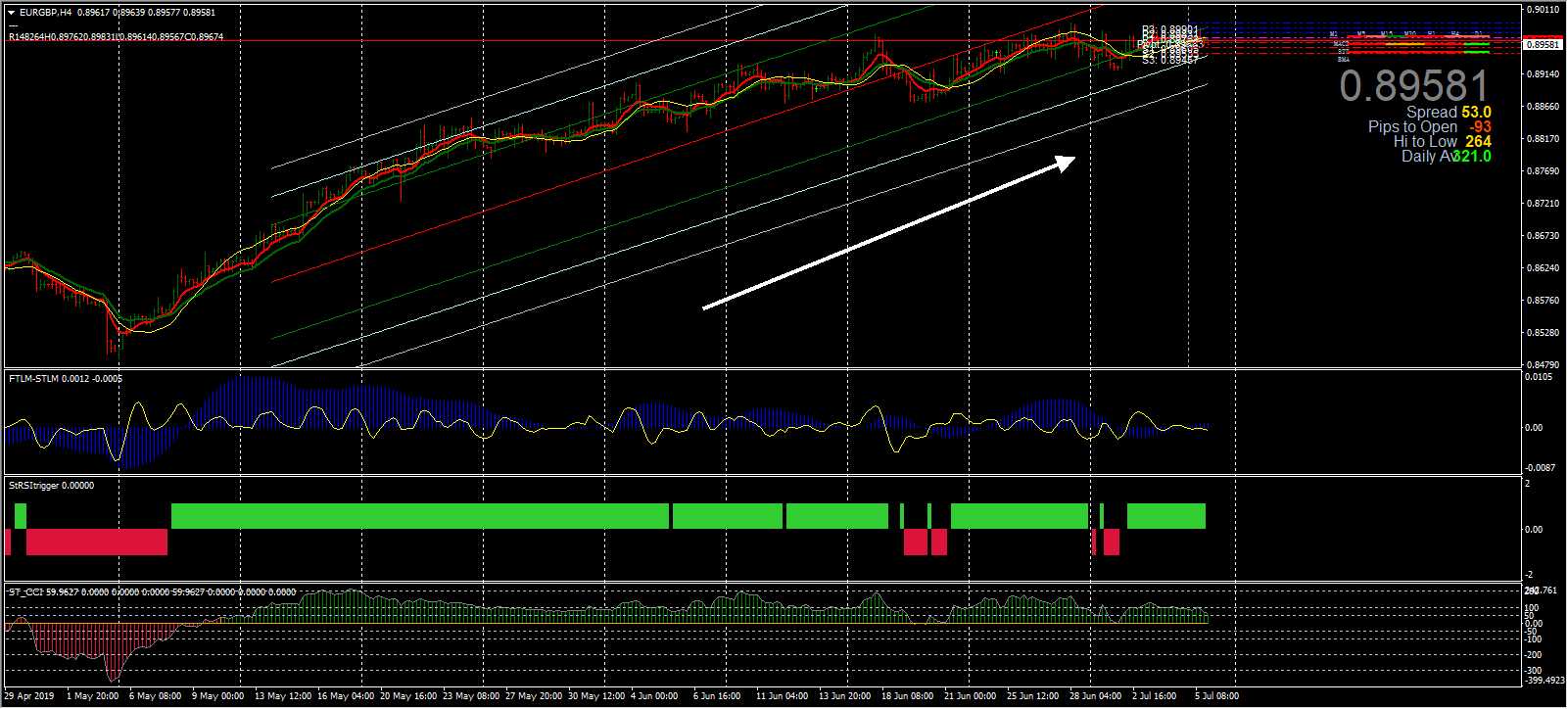Click the -0.0087 FTLM-STLM scale value
The height and width of the screenshot is (709, 1568).
(x=1542, y=468)
